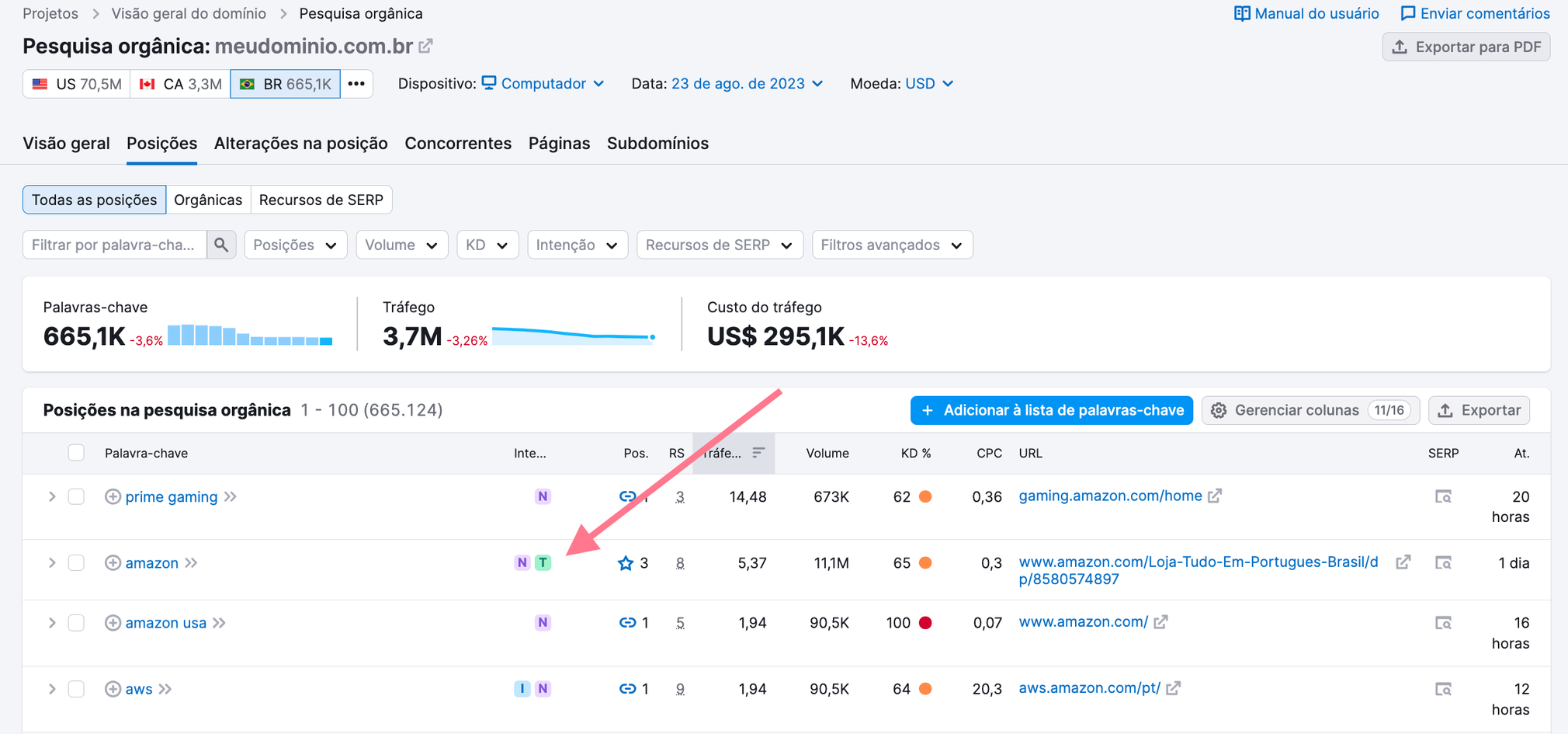
Task: Click double-chevron icon after amazon usa
Action: click(219, 622)
